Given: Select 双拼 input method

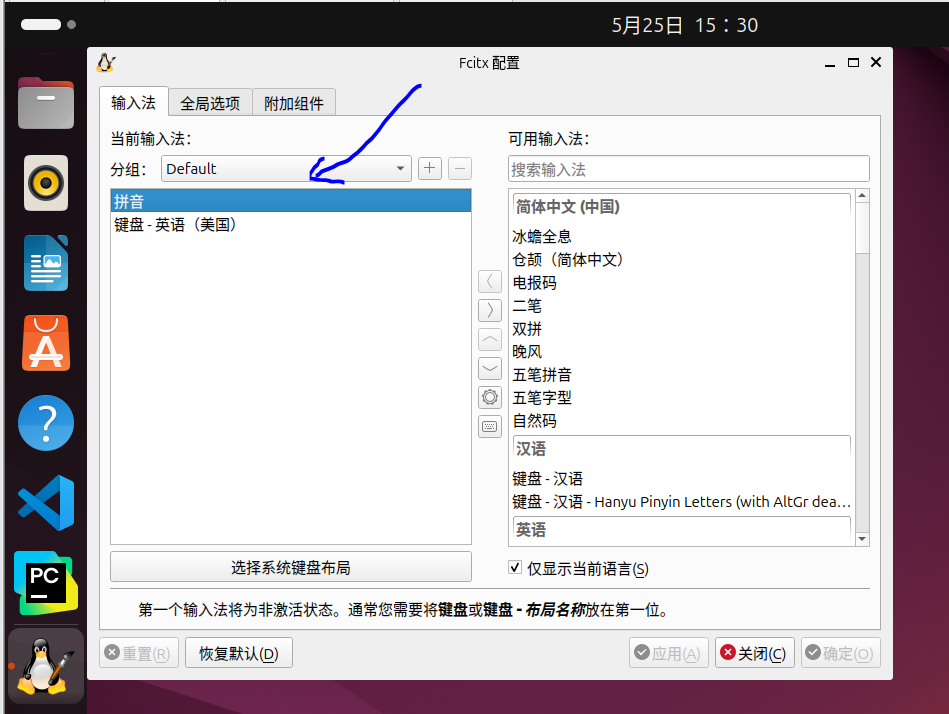Looking at the screenshot, I should point(681,329).
